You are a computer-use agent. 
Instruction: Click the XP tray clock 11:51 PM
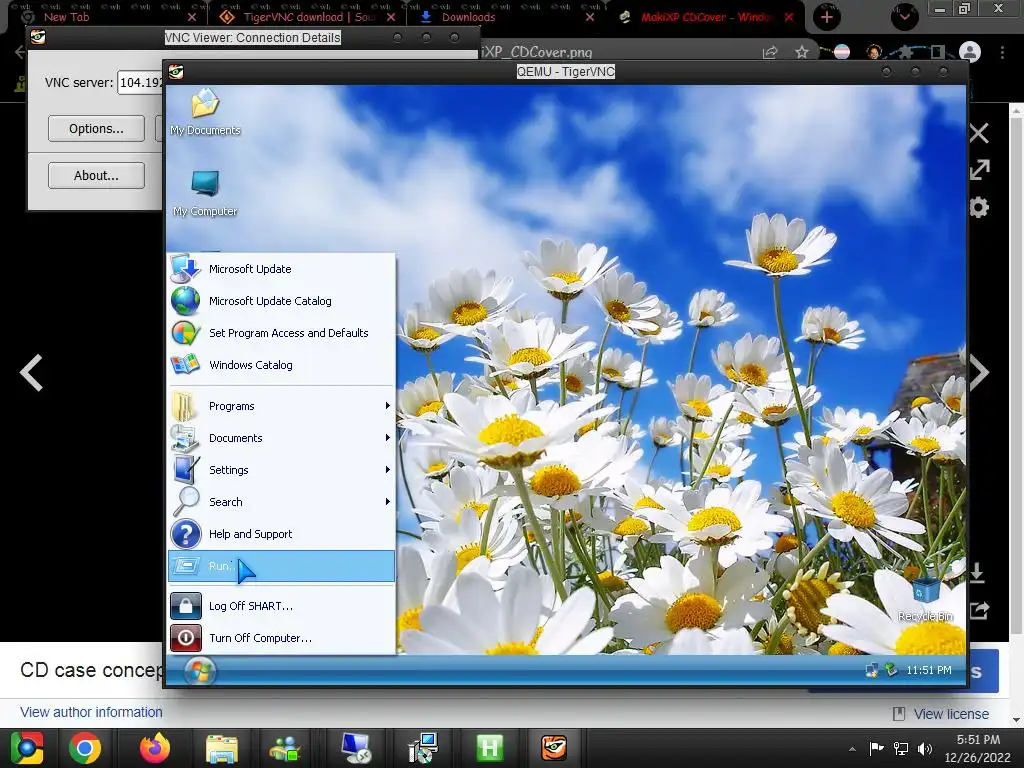[x=929, y=671]
